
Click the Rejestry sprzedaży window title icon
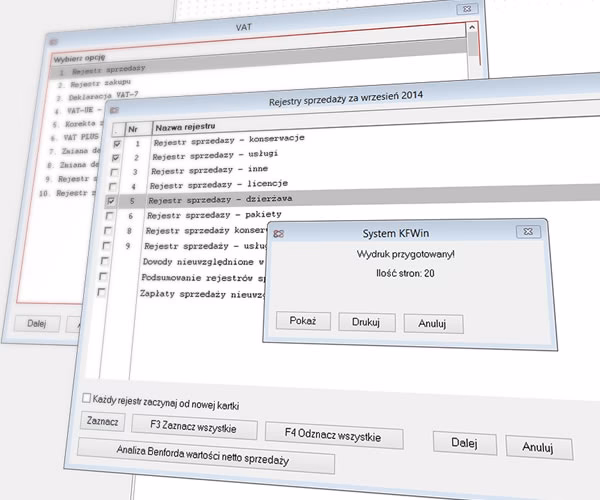pyautogui.click(x=115, y=109)
